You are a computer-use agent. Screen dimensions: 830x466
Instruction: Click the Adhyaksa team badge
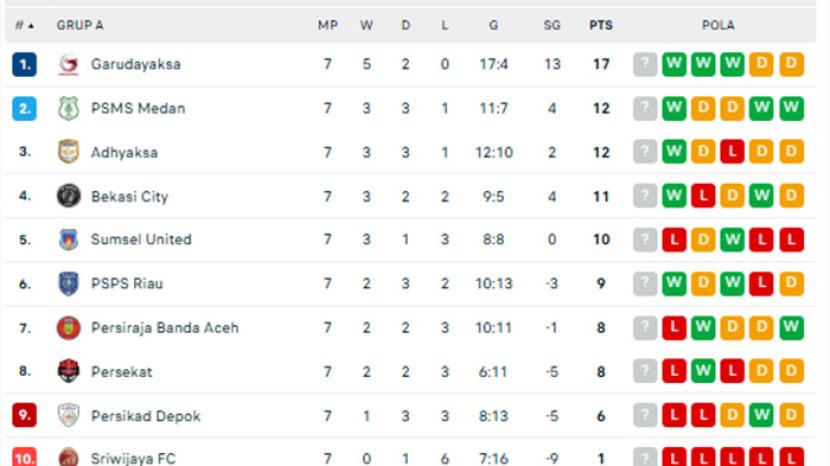[x=68, y=152]
